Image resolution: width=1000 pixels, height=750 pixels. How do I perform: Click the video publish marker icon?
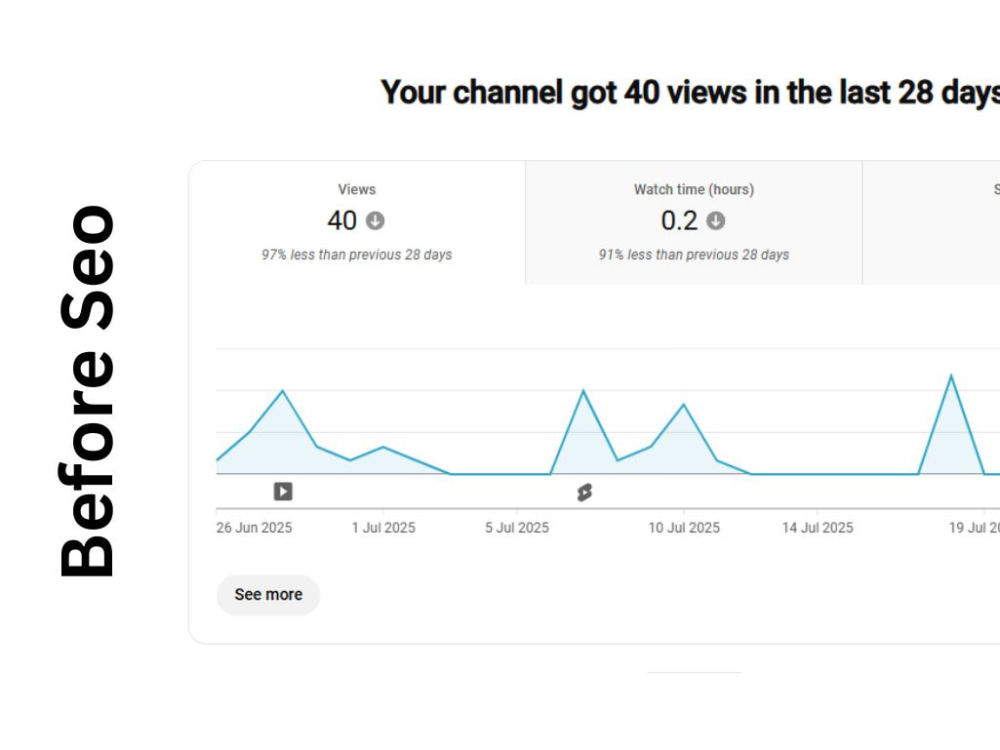(283, 492)
